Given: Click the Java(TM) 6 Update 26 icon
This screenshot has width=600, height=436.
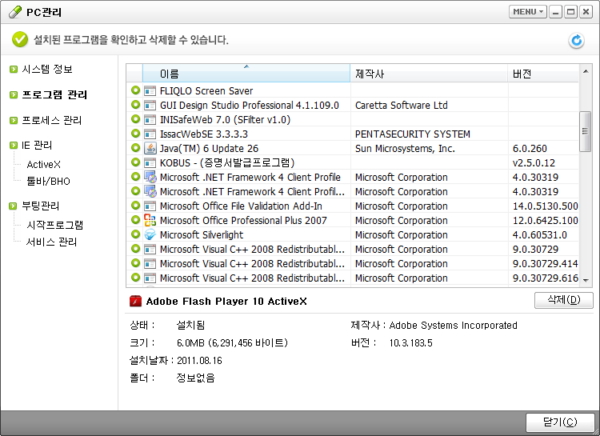Looking at the screenshot, I should [x=150, y=148].
